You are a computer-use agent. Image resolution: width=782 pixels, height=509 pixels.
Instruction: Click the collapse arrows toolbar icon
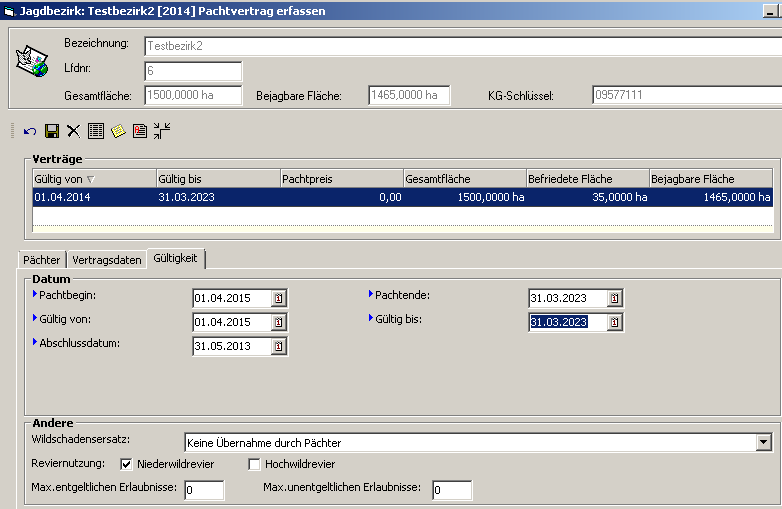click(x=162, y=131)
